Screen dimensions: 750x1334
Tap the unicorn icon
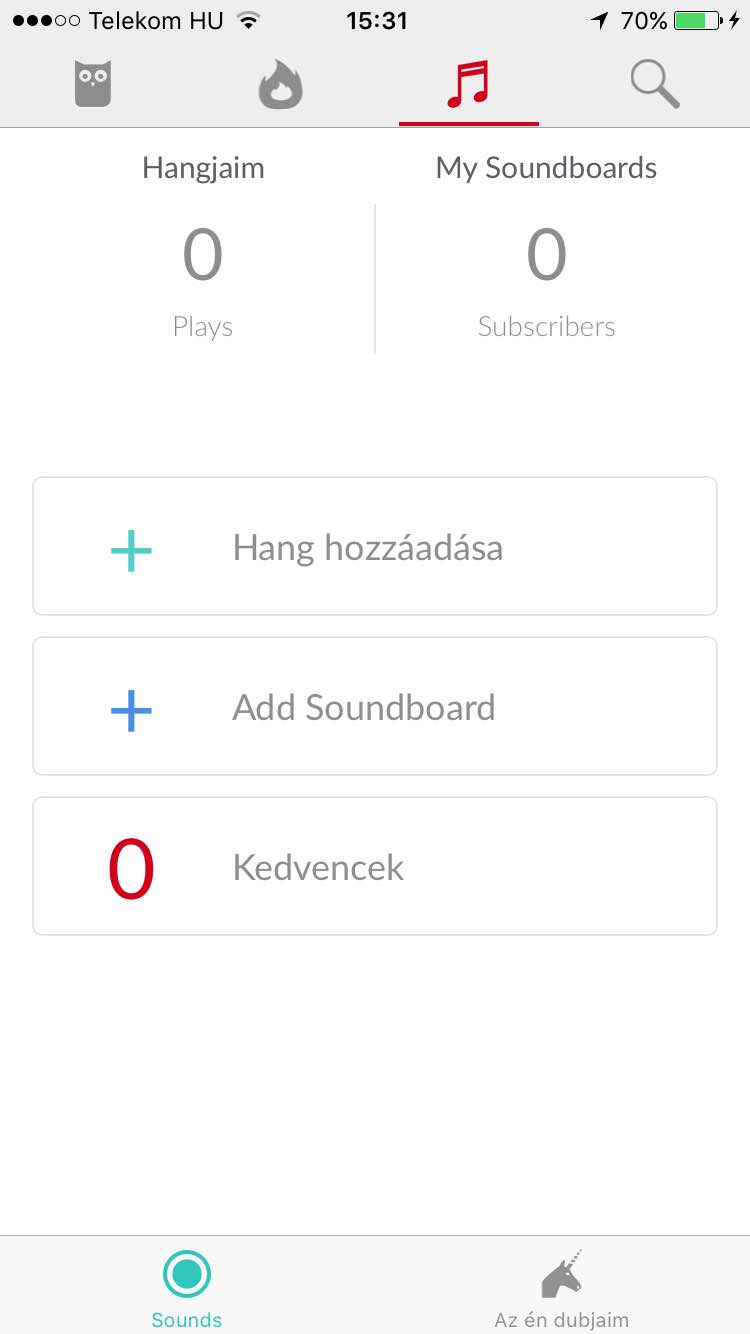pyautogui.click(x=562, y=1275)
